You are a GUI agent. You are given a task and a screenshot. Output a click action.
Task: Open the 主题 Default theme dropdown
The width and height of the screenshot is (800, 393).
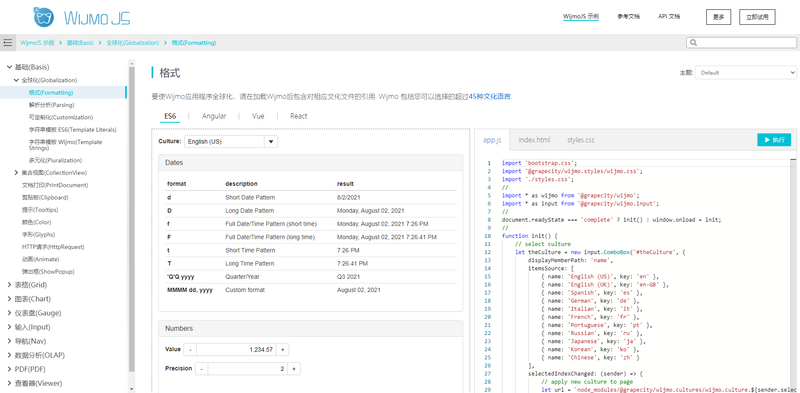click(745, 72)
